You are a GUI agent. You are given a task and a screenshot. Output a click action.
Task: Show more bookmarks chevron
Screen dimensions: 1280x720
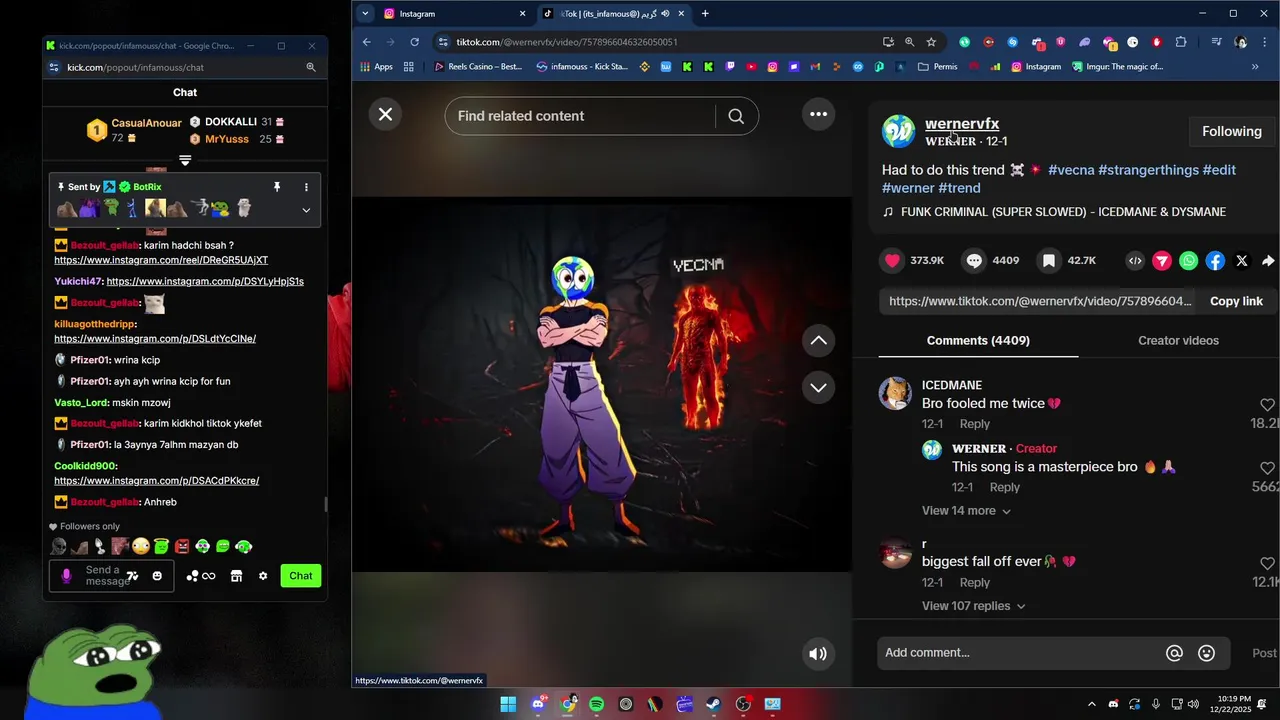coord(1255,67)
